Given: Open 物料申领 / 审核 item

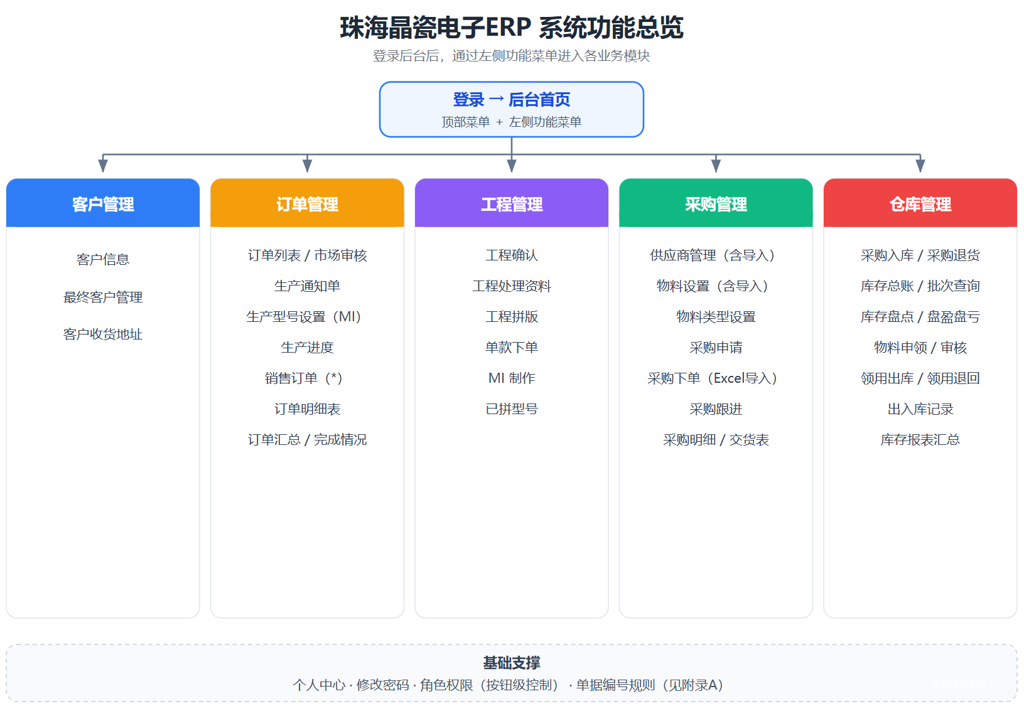Looking at the screenshot, I should [920, 348].
